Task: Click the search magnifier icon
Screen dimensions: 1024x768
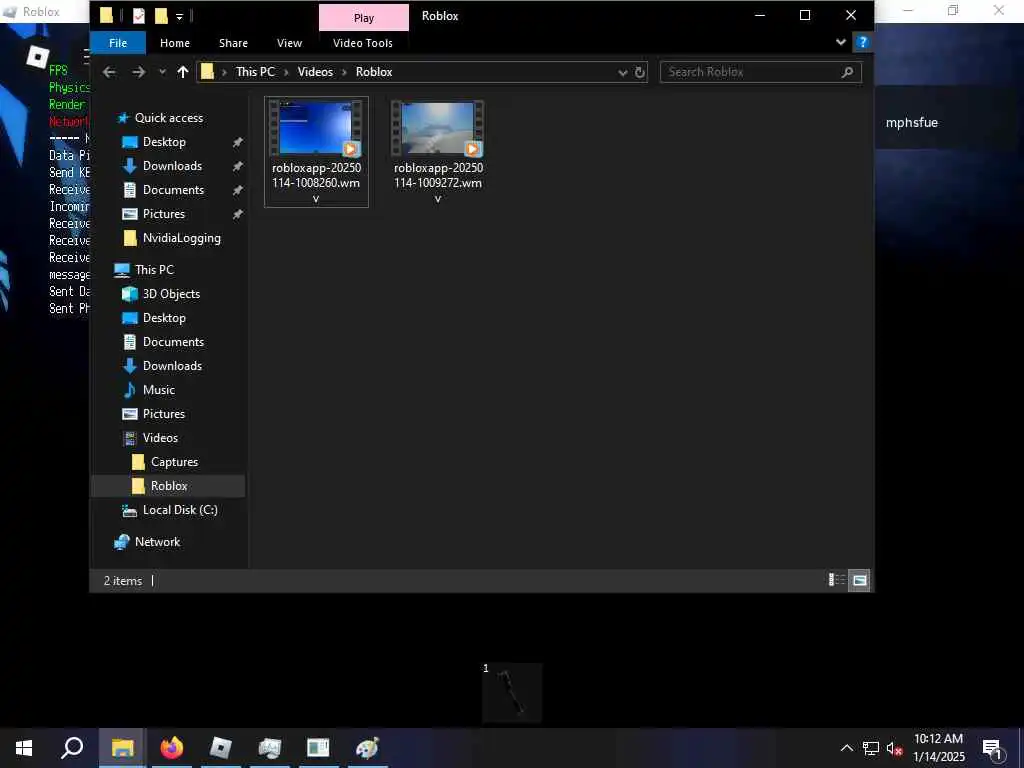Action: [x=847, y=72]
